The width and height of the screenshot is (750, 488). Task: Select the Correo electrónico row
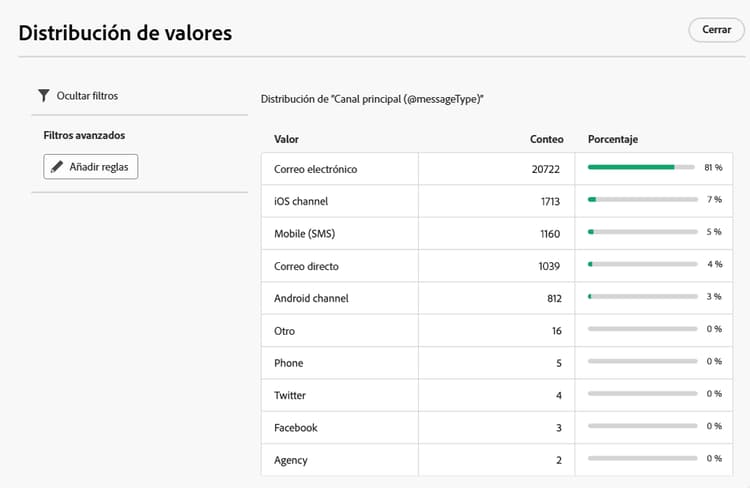pyautogui.click(x=315, y=169)
